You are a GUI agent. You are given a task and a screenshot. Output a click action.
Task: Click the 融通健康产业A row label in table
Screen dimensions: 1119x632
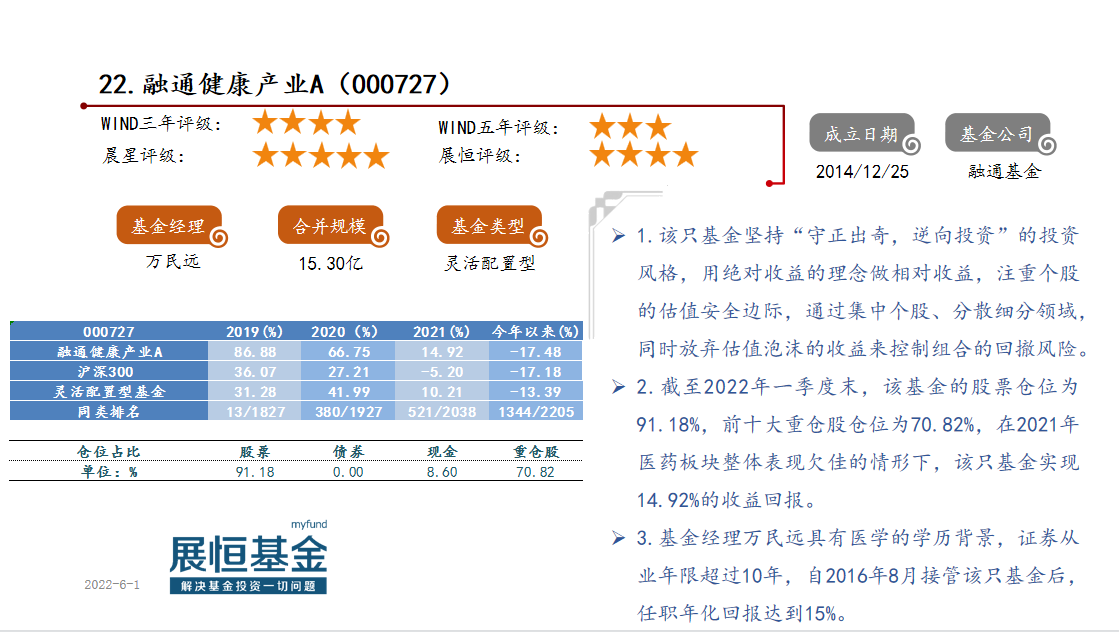click(x=108, y=352)
